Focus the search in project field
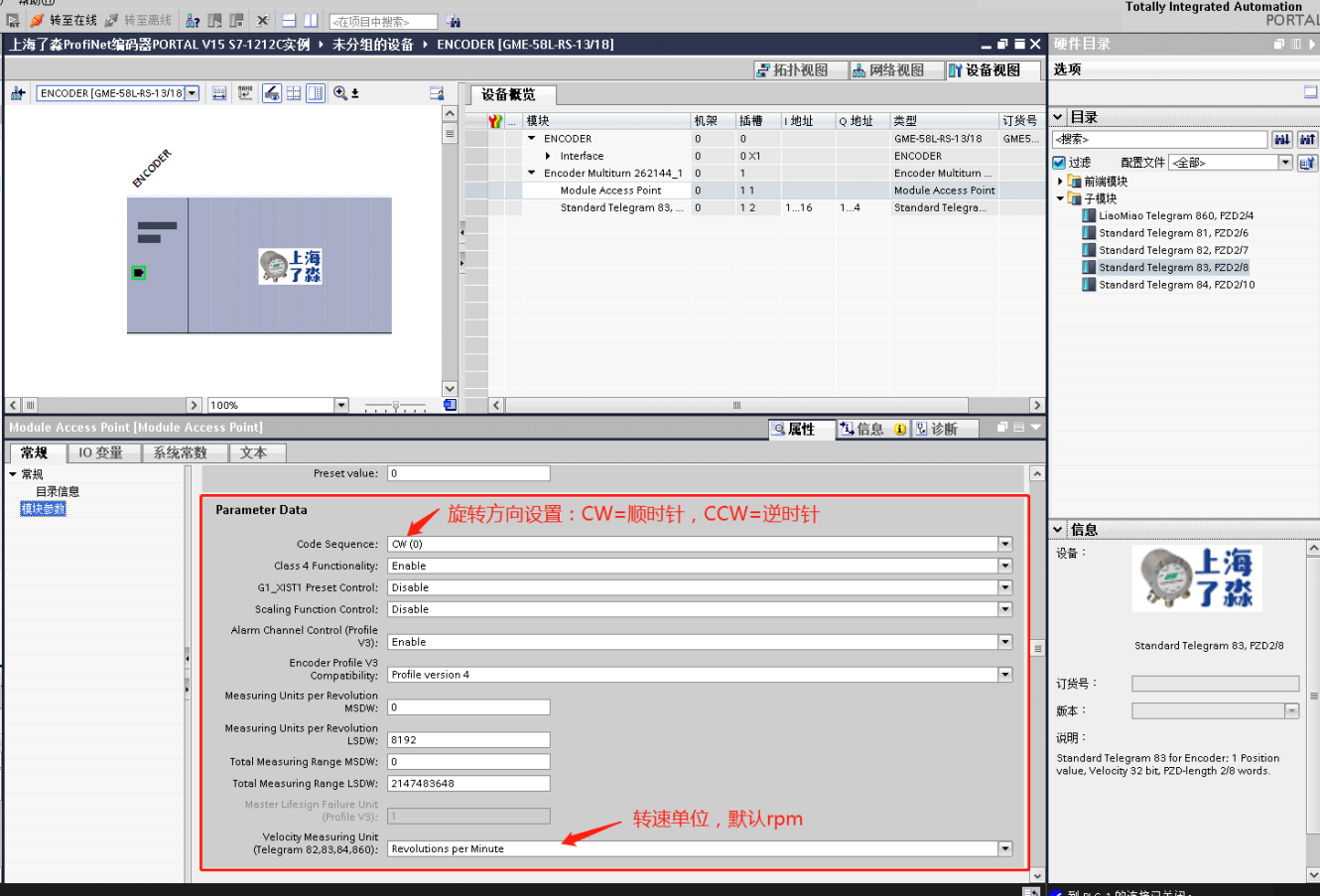The width and height of the screenshot is (1320, 896). 383,21
